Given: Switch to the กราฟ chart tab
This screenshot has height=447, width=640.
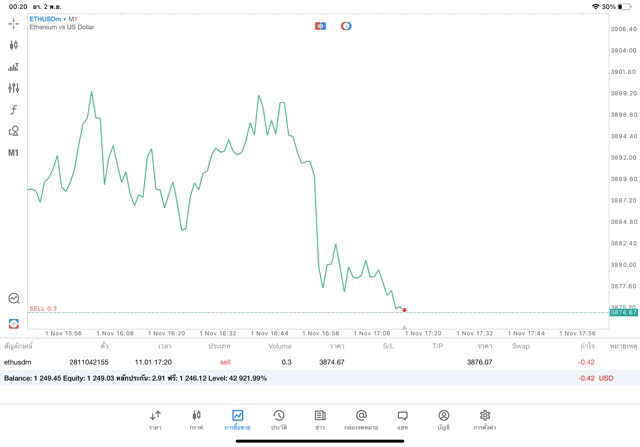Looking at the screenshot, I should [x=196, y=419].
